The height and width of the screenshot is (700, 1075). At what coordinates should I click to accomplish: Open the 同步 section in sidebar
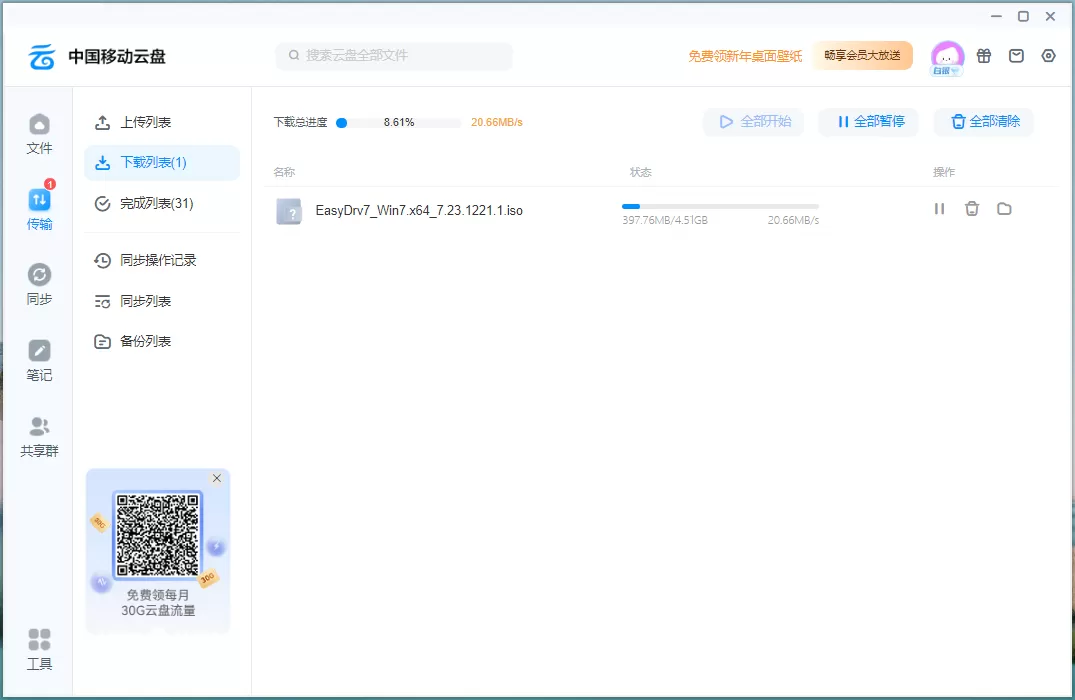pos(38,281)
